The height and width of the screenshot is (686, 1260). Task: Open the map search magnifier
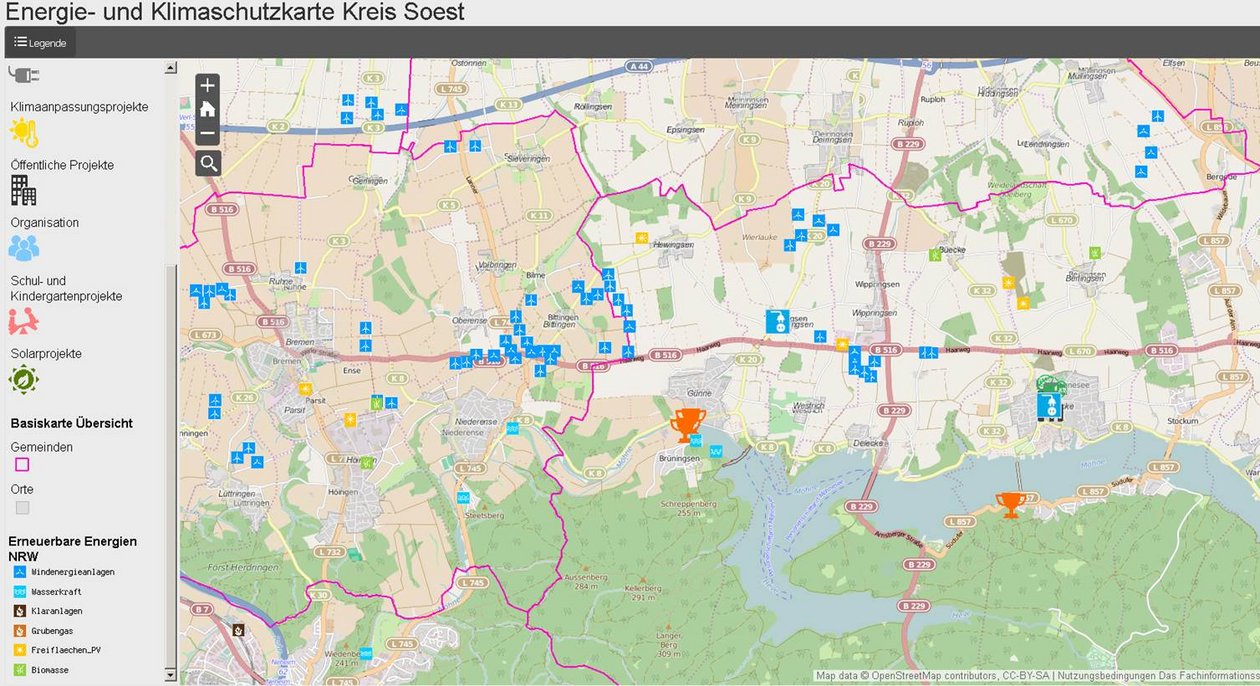click(208, 163)
